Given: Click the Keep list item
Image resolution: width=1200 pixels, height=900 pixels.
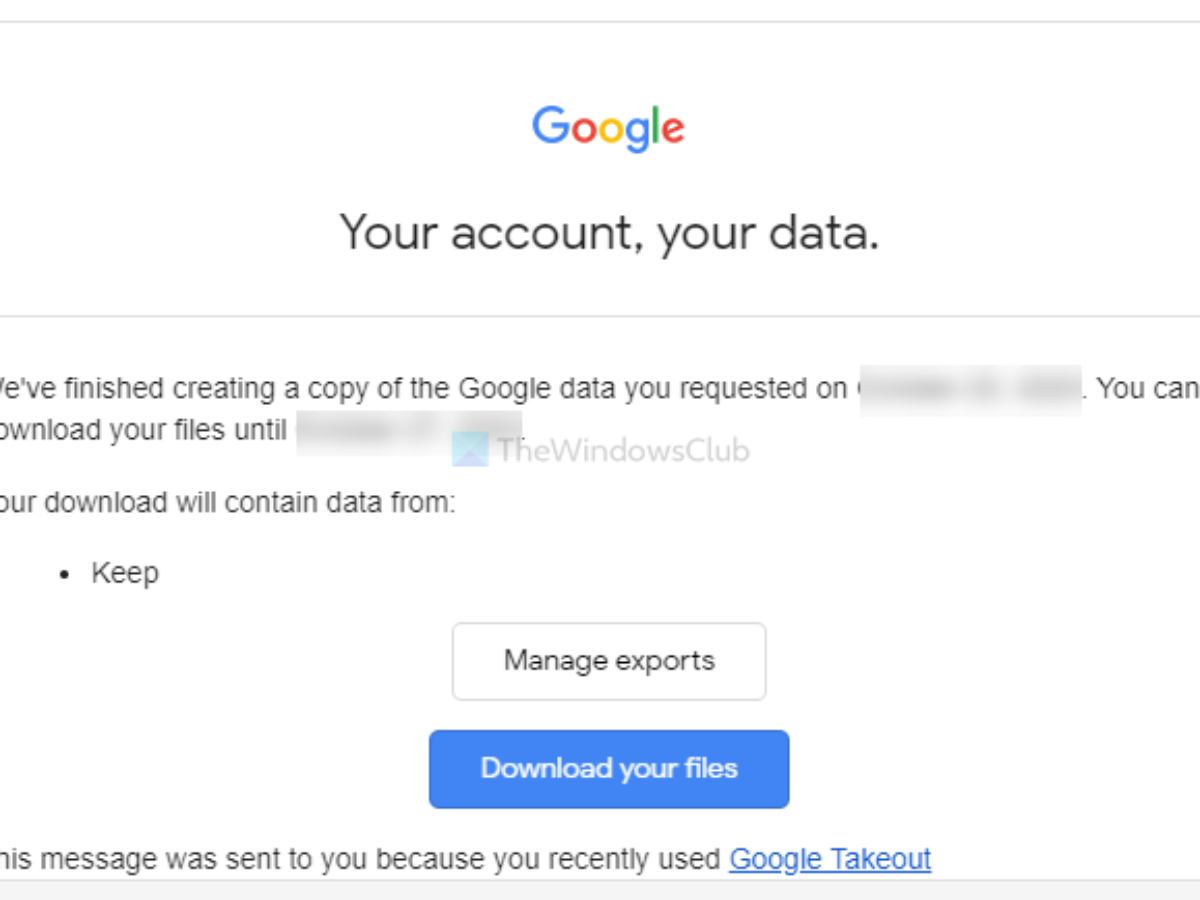Looking at the screenshot, I should (125, 573).
